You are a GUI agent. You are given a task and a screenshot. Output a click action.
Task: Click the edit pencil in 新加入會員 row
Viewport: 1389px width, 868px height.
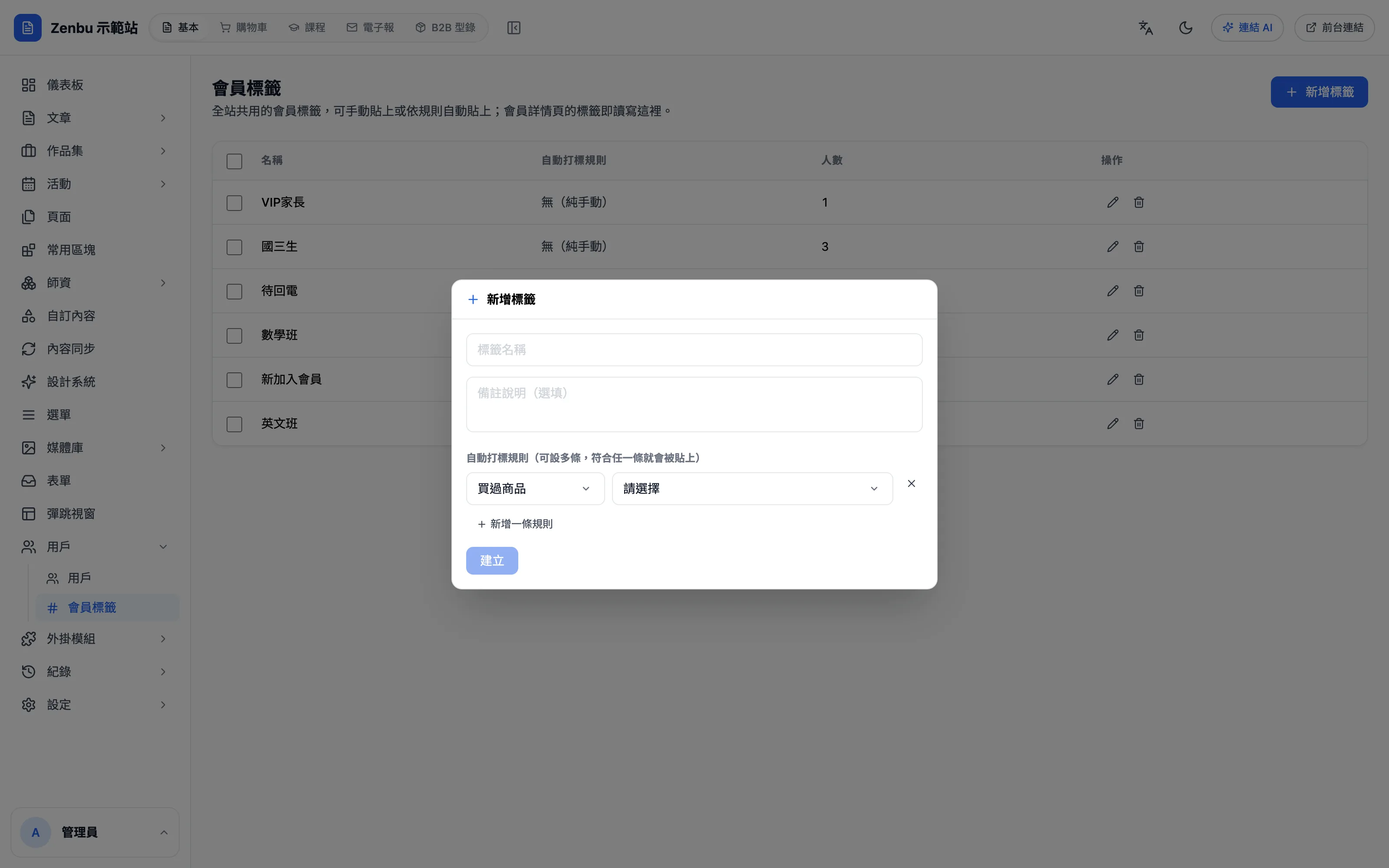tap(1113, 379)
